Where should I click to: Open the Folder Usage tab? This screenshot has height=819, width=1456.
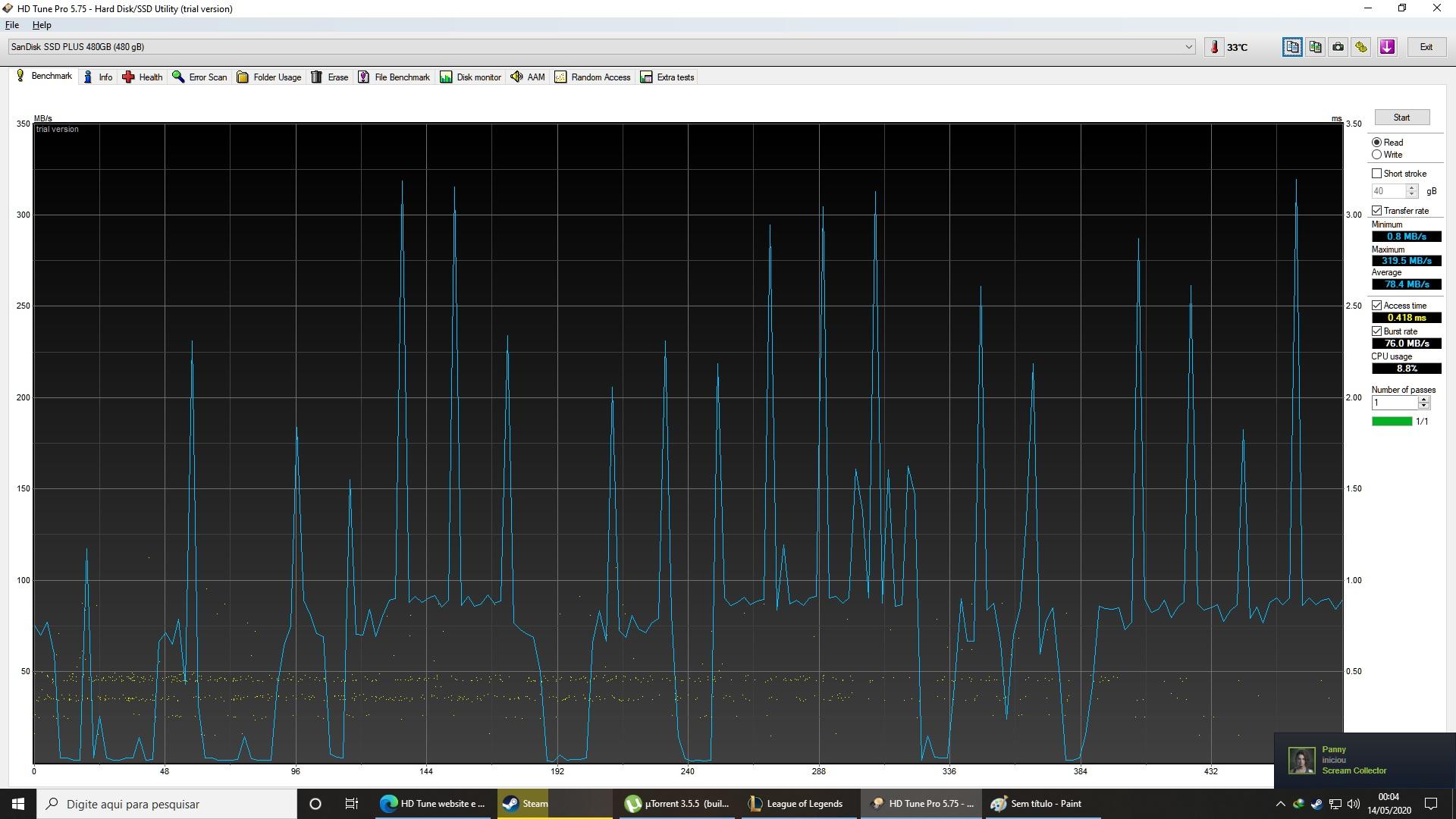coord(269,77)
